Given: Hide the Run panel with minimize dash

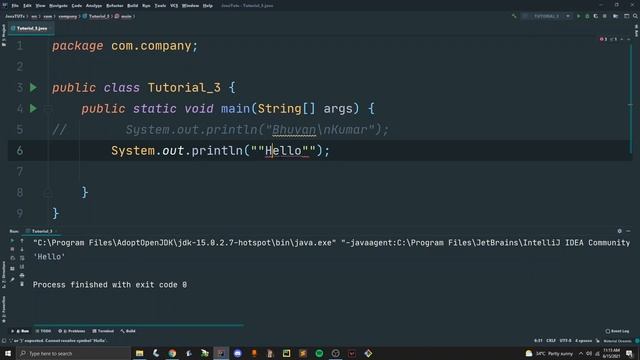Looking at the screenshot, I should (x=629, y=231).
